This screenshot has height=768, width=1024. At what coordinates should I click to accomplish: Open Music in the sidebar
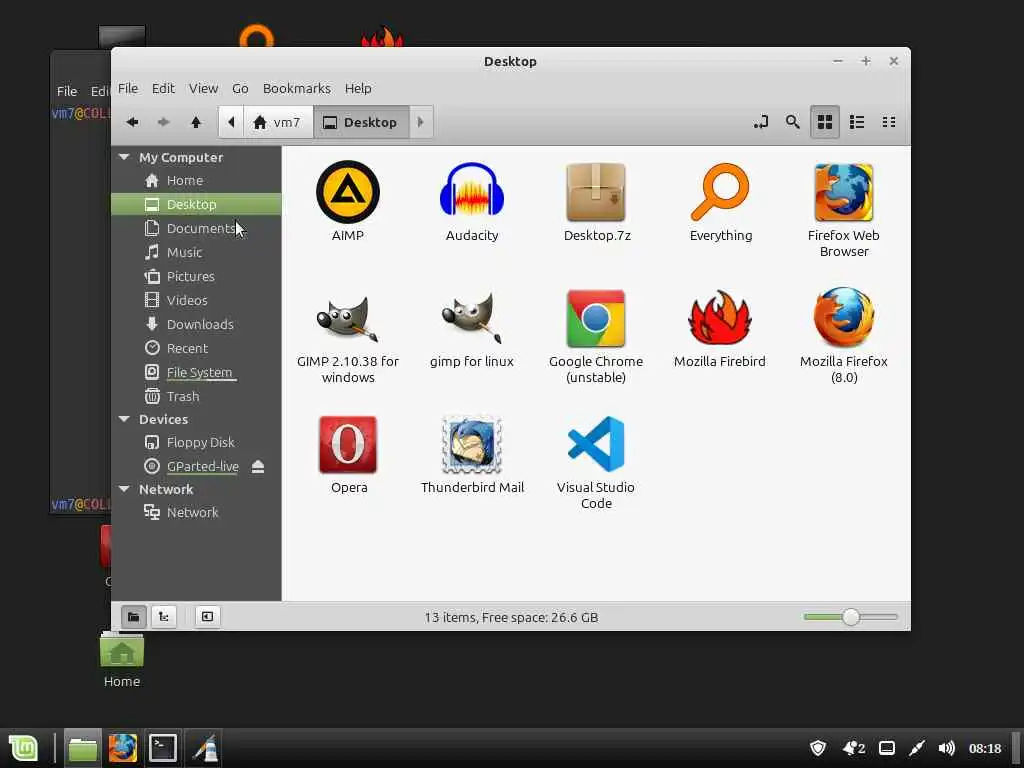[x=196, y=252]
